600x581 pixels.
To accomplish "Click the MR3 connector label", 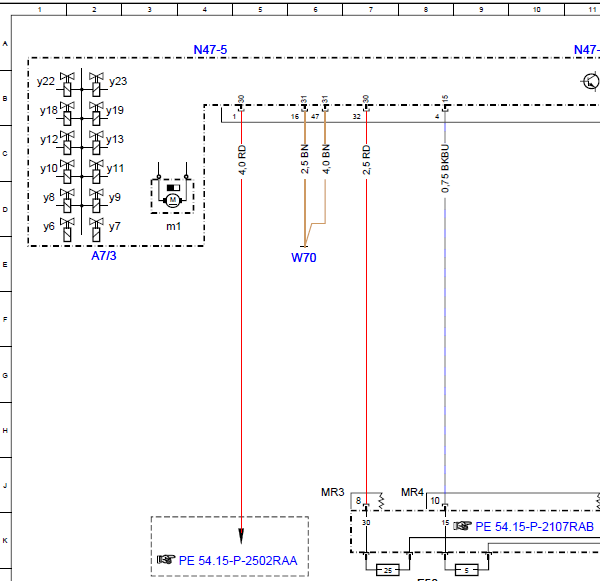I will (333, 492).
